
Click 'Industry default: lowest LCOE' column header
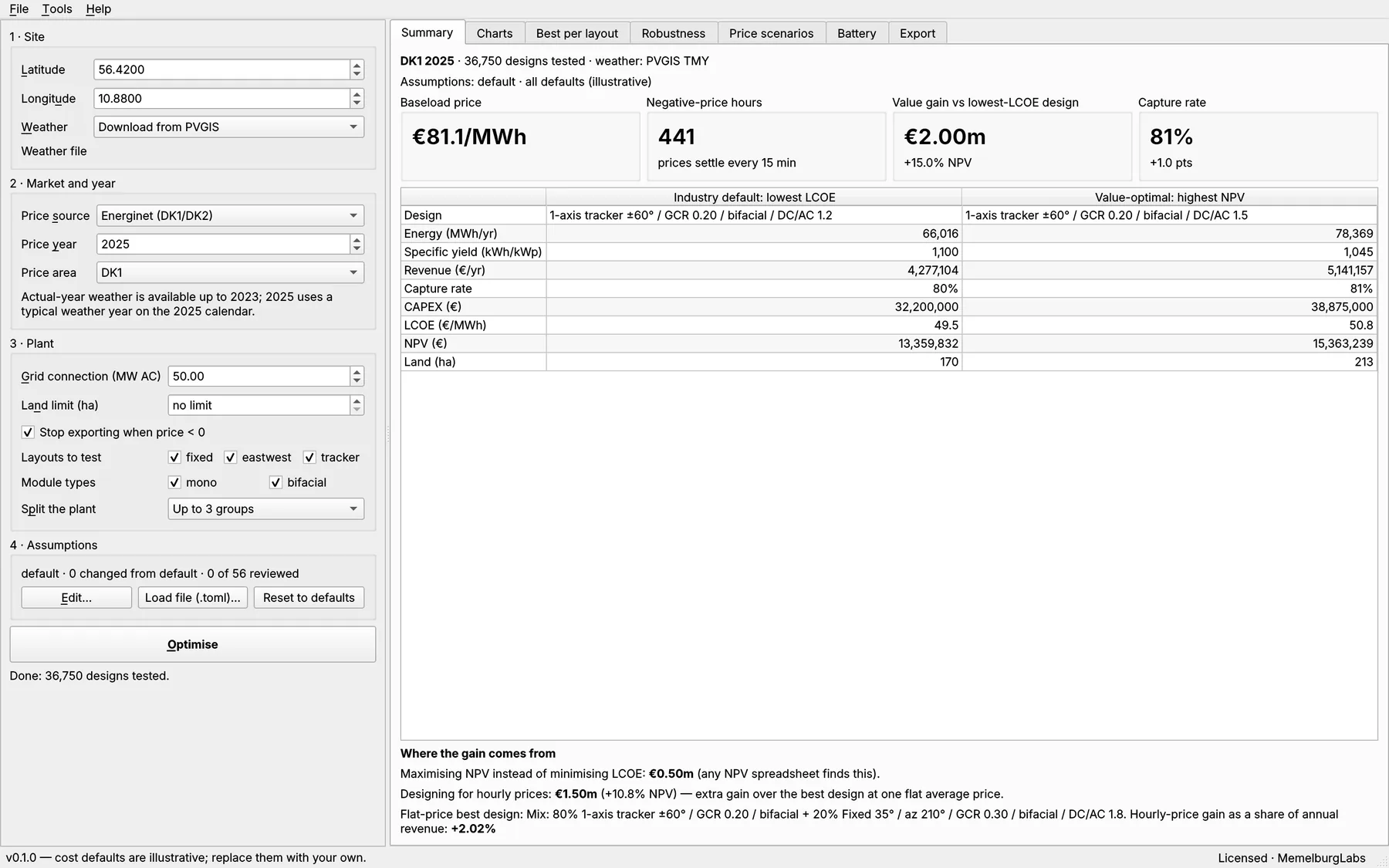tap(754, 198)
